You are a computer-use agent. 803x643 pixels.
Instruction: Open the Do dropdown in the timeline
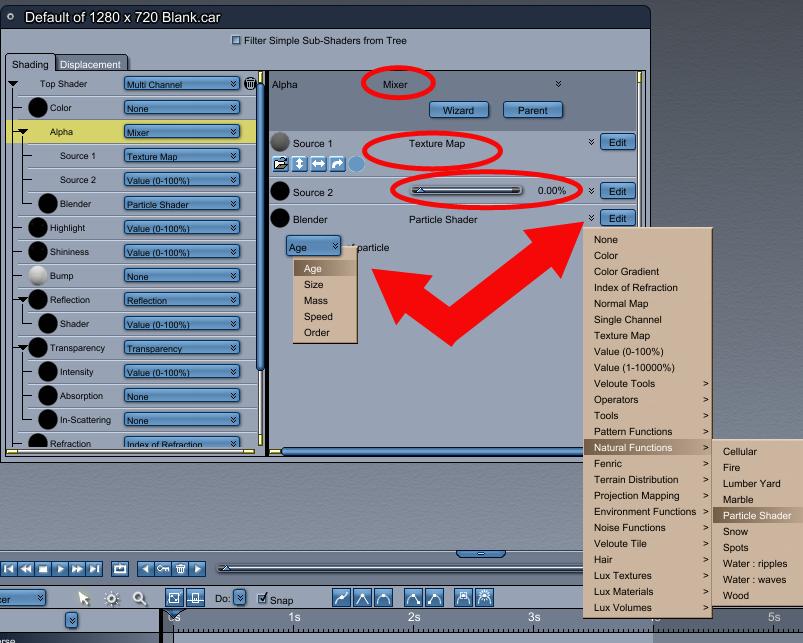tap(240, 597)
